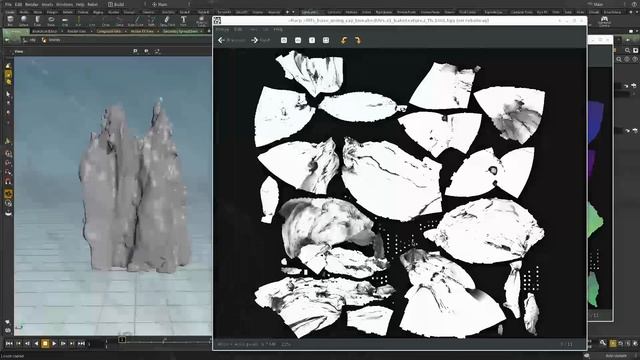Image resolution: width=640 pixels, height=360 pixels.
Task: Open the Help menu in Houdini
Action: point(80,4)
